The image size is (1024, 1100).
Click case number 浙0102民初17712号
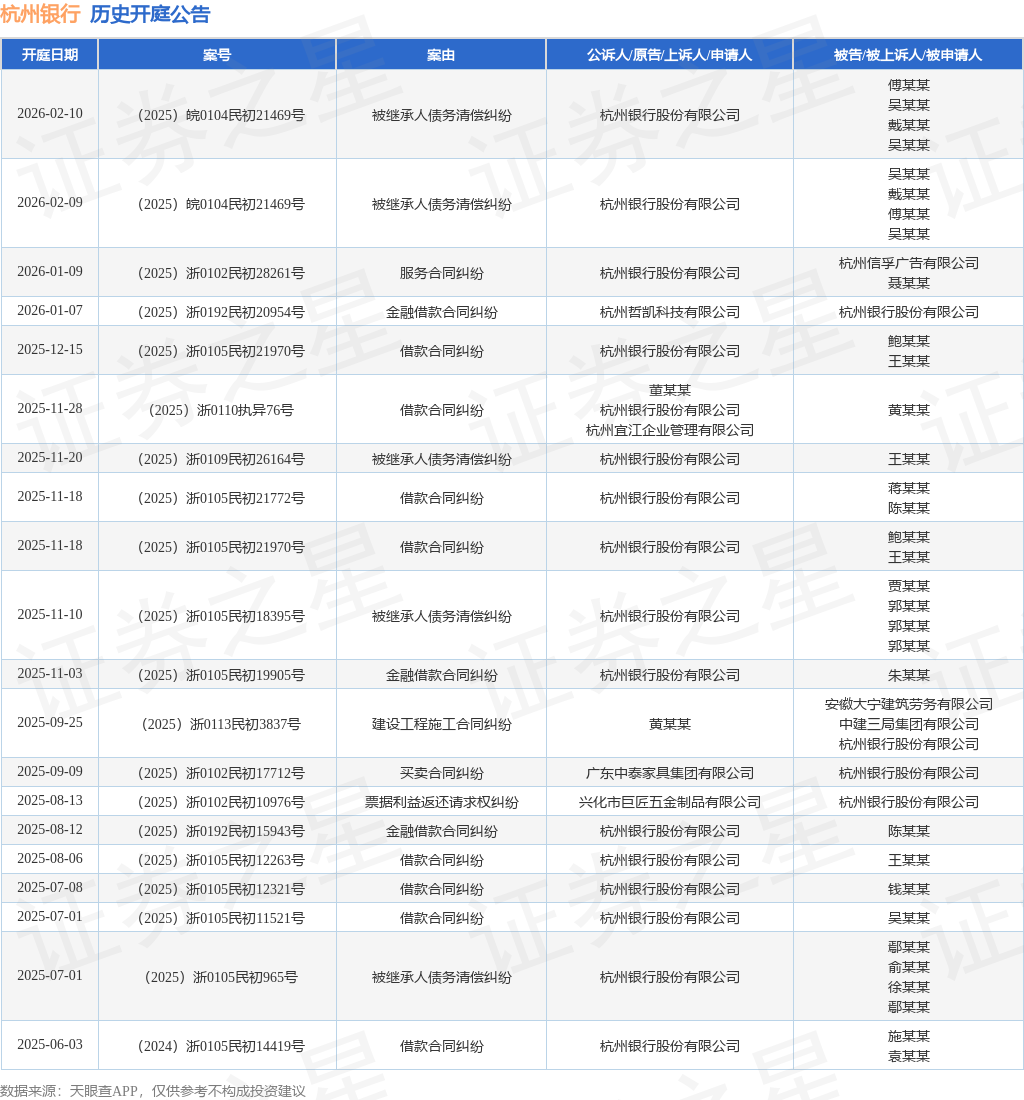(x=221, y=774)
